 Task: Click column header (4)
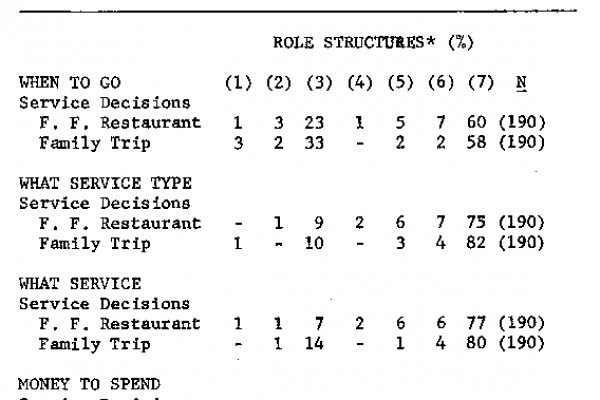(x=360, y=83)
